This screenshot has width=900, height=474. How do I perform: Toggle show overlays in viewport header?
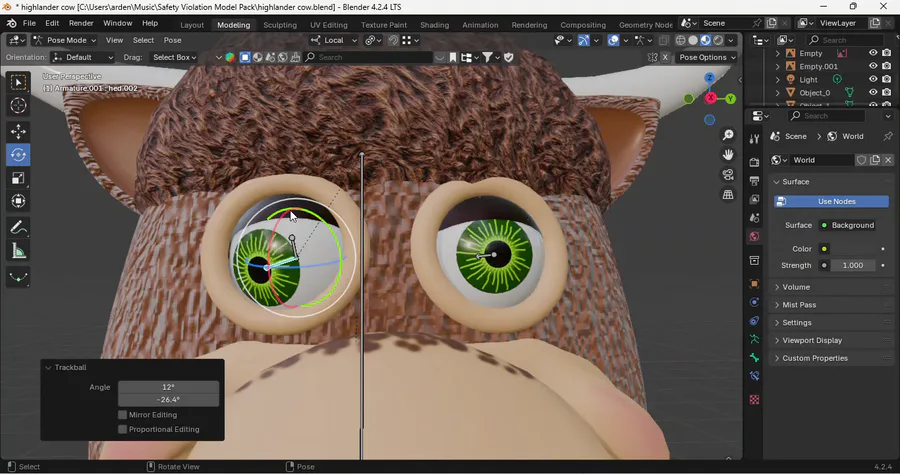coord(613,40)
